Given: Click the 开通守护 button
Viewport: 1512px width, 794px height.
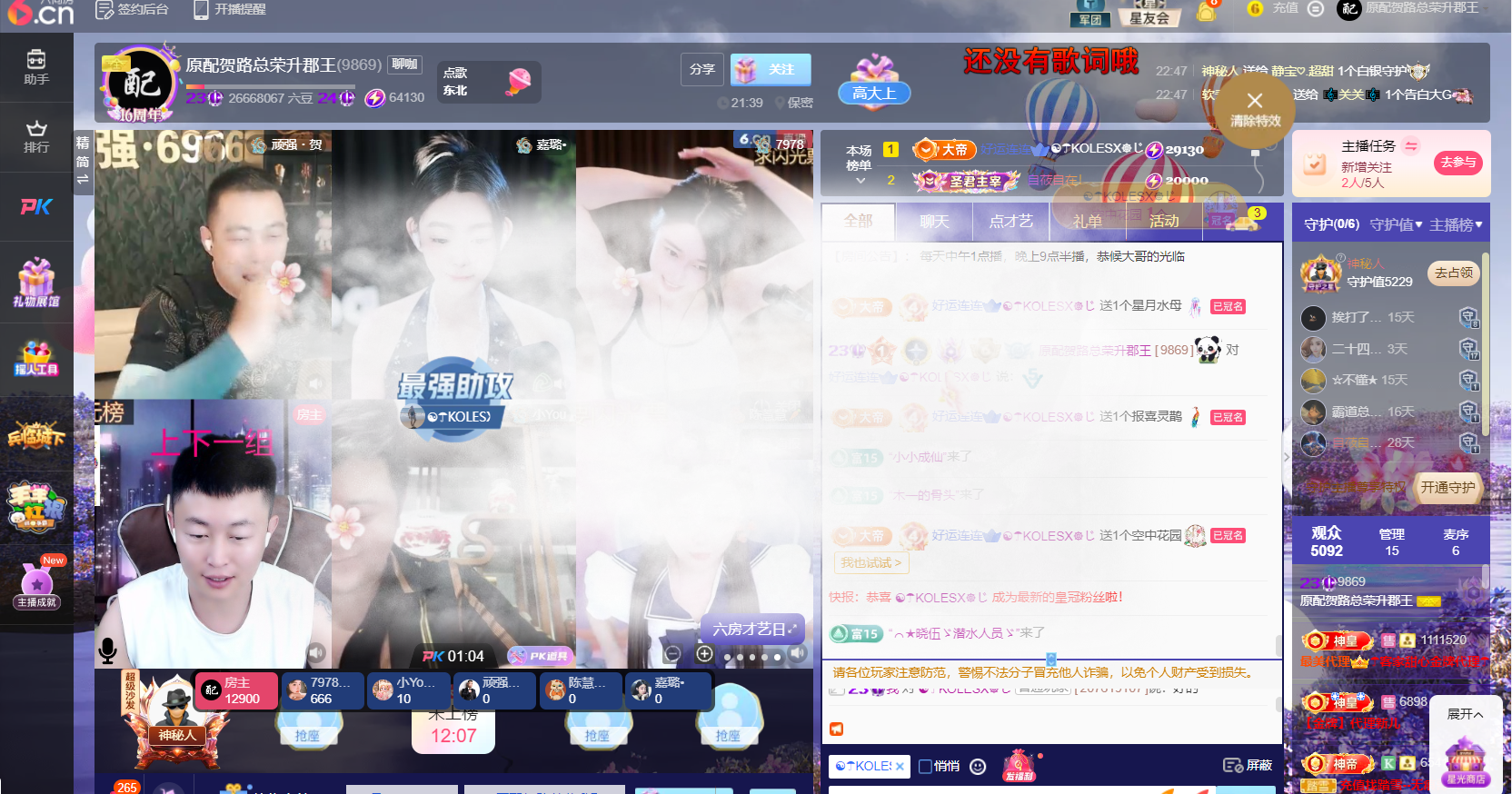Looking at the screenshot, I should pyautogui.click(x=1447, y=488).
